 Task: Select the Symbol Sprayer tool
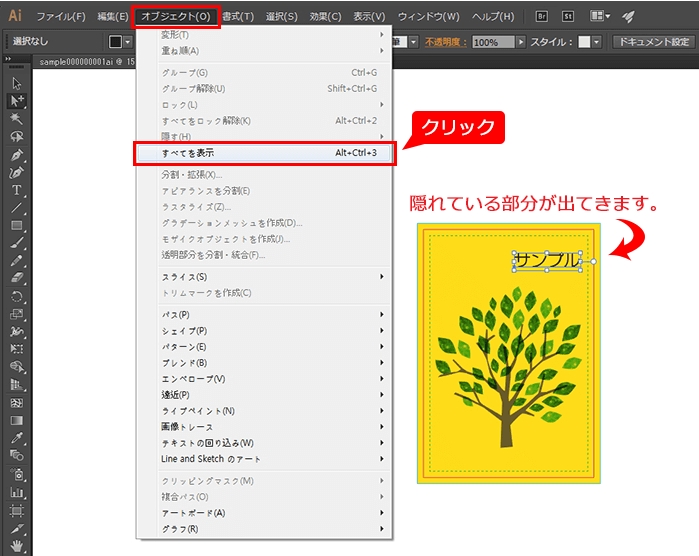point(16,474)
